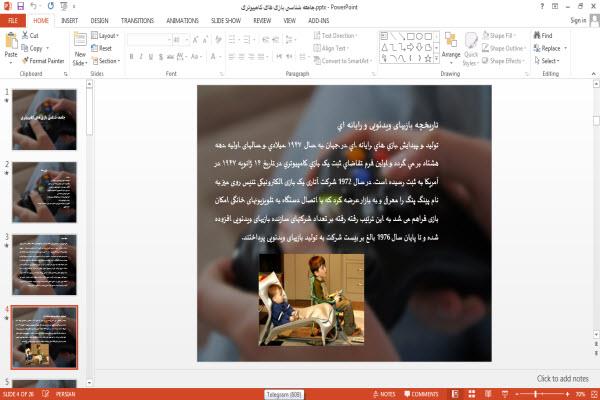This screenshot has height=400, width=600.
Task: Click the PERSIAN language indicator
Action: tap(65, 394)
